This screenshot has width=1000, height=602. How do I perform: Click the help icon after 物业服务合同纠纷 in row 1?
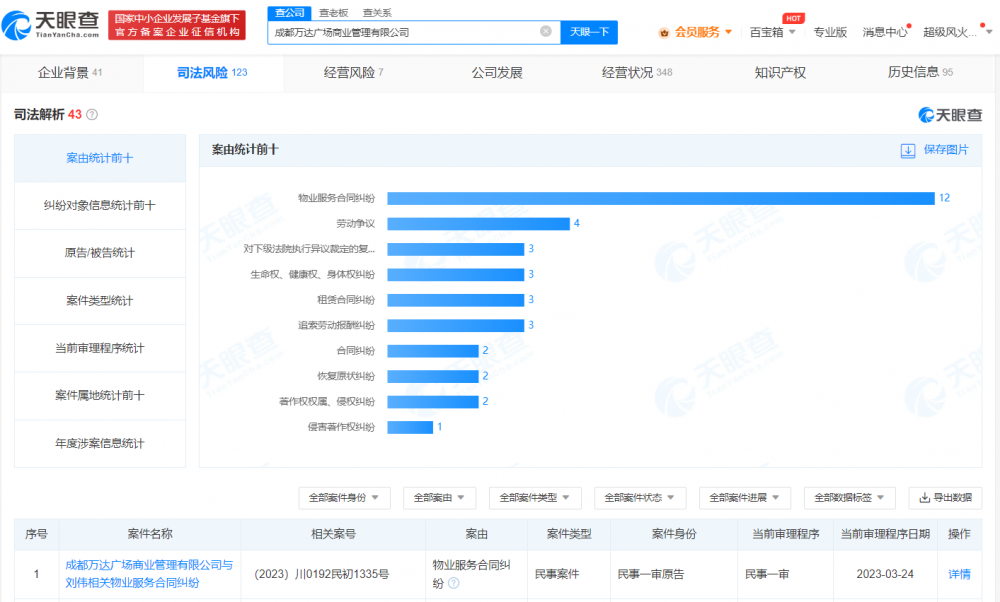click(453, 583)
